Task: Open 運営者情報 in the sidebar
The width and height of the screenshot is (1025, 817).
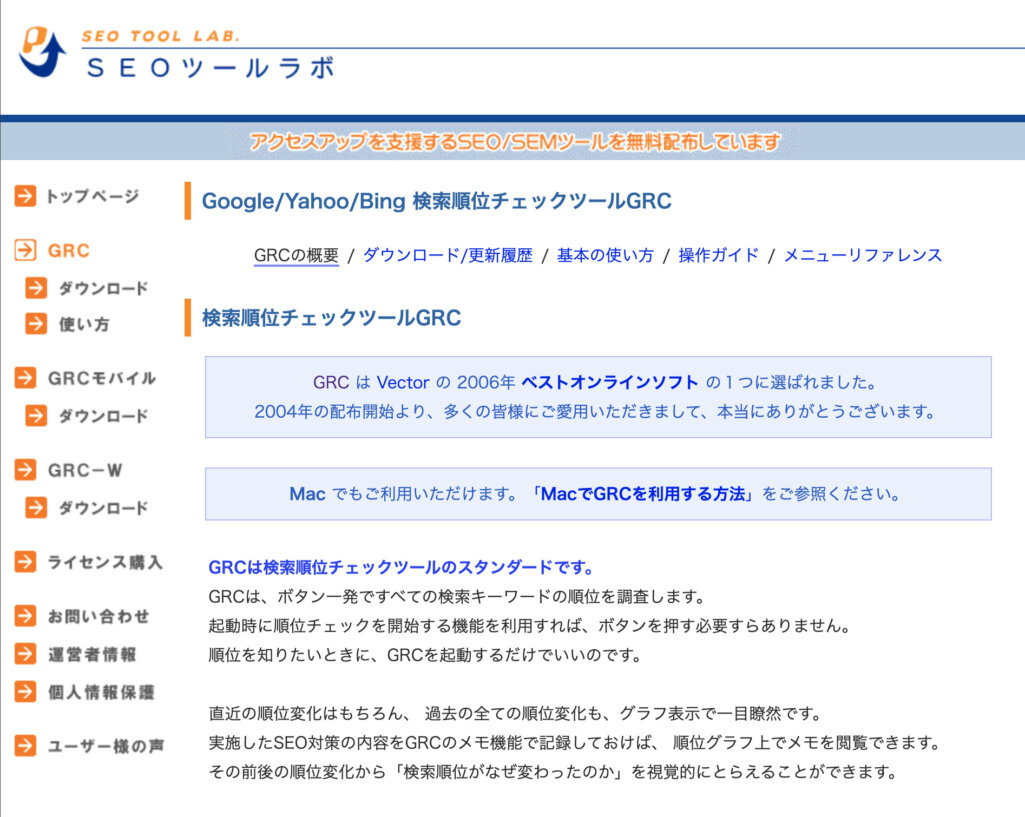Action: [x=92, y=654]
